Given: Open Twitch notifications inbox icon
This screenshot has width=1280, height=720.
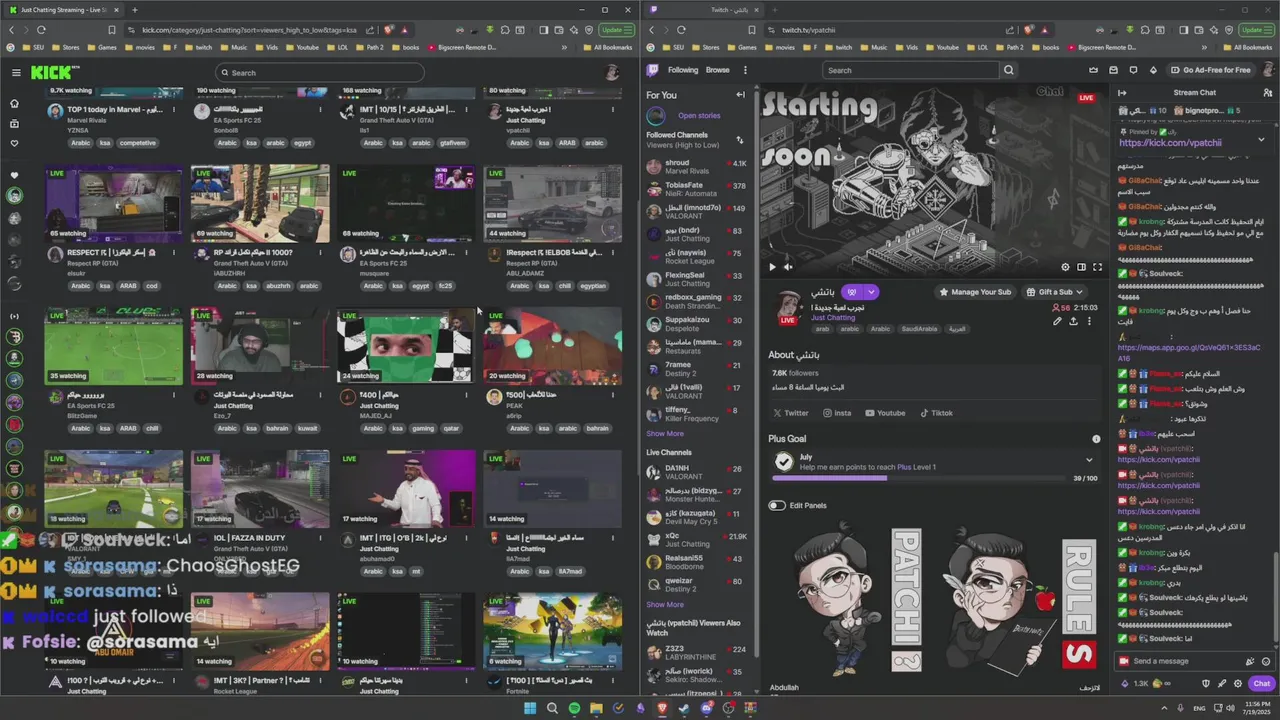Looking at the screenshot, I should coord(1113,70).
